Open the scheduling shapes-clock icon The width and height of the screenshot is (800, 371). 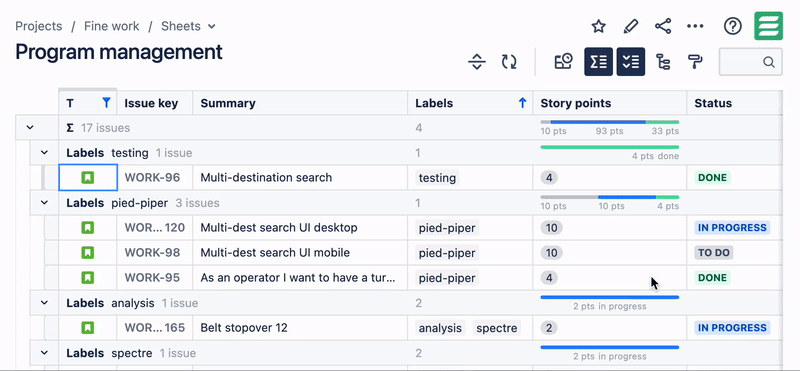point(564,62)
